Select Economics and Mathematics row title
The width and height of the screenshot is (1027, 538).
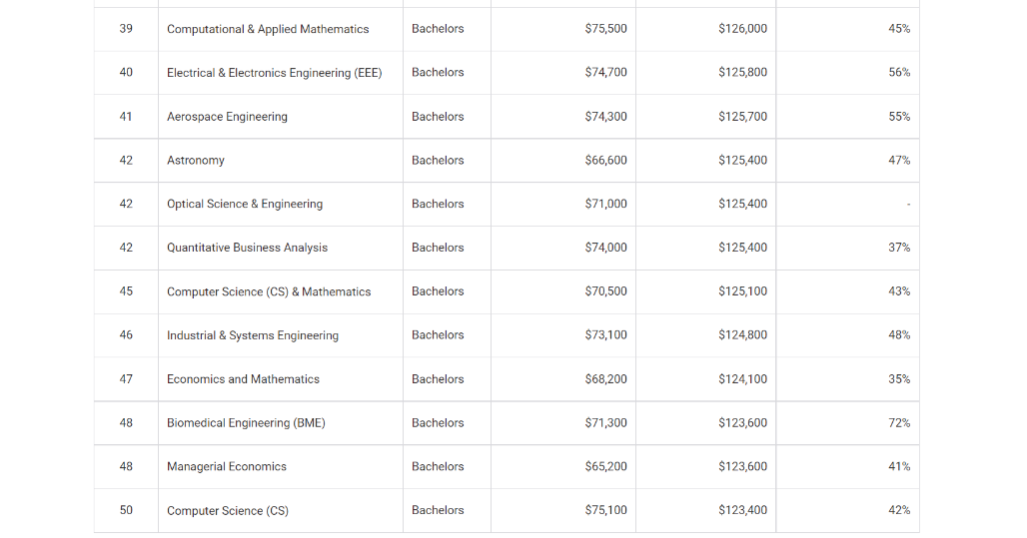tap(243, 379)
